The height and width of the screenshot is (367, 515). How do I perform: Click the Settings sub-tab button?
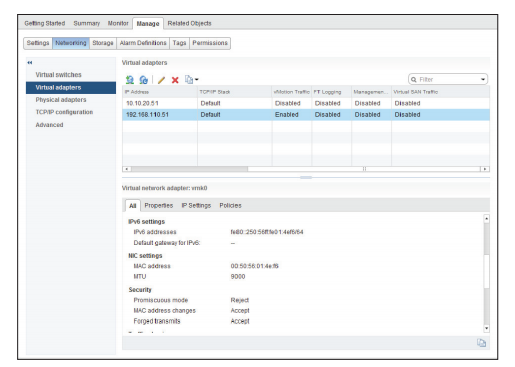coord(38,43)
